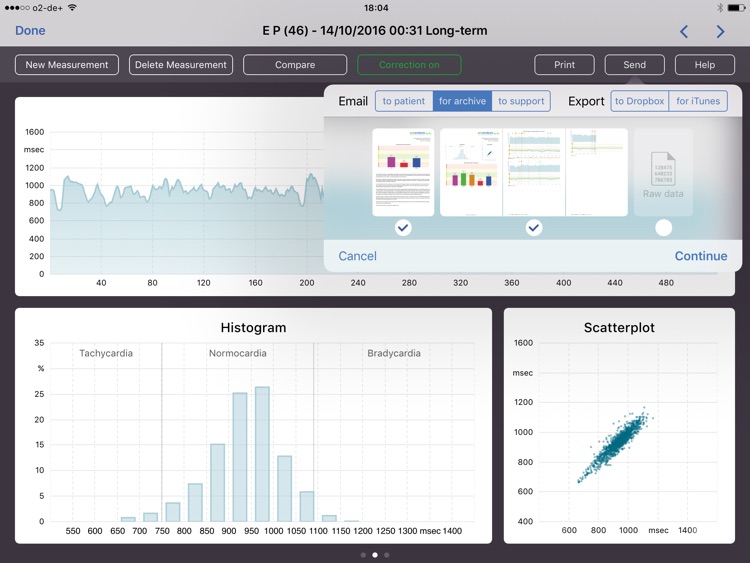
Task: Uncheck the three-page report checkmark
Action: tap(534, 228)
